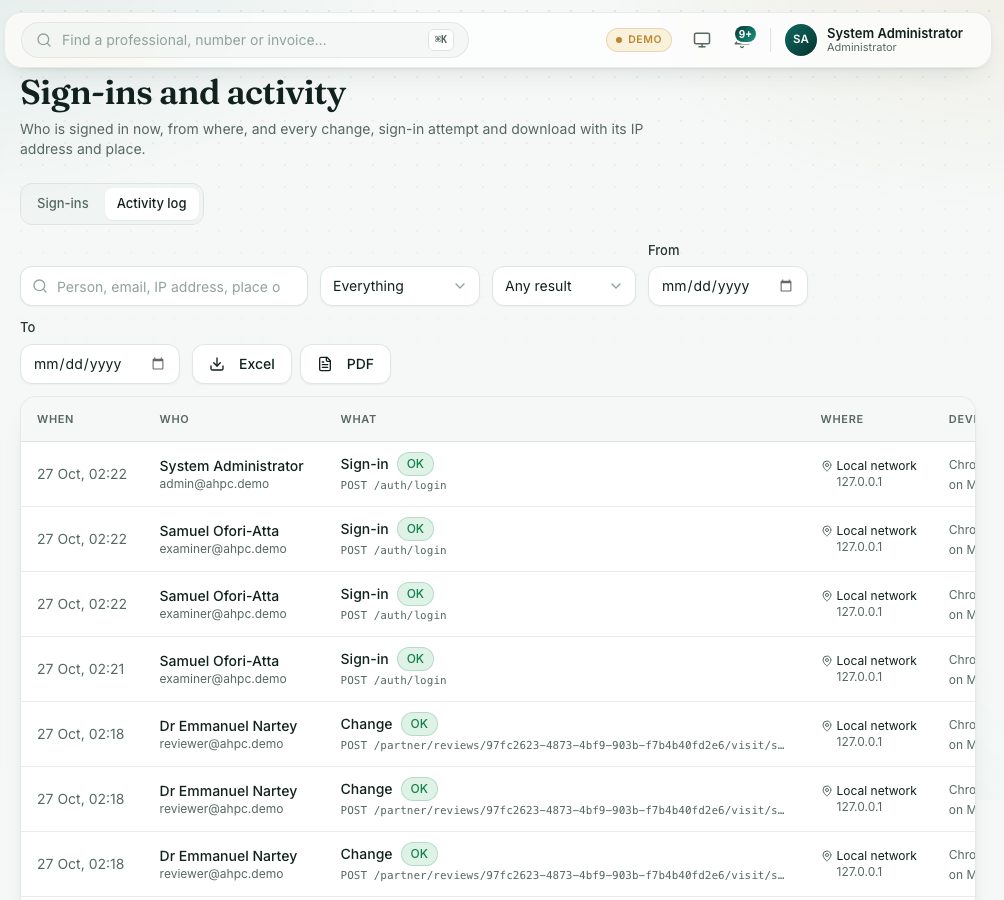The width and height of the screenshot is (1004, 900).
Task: Open the To date calendar picker icon
Action: [x=158, y=364]
